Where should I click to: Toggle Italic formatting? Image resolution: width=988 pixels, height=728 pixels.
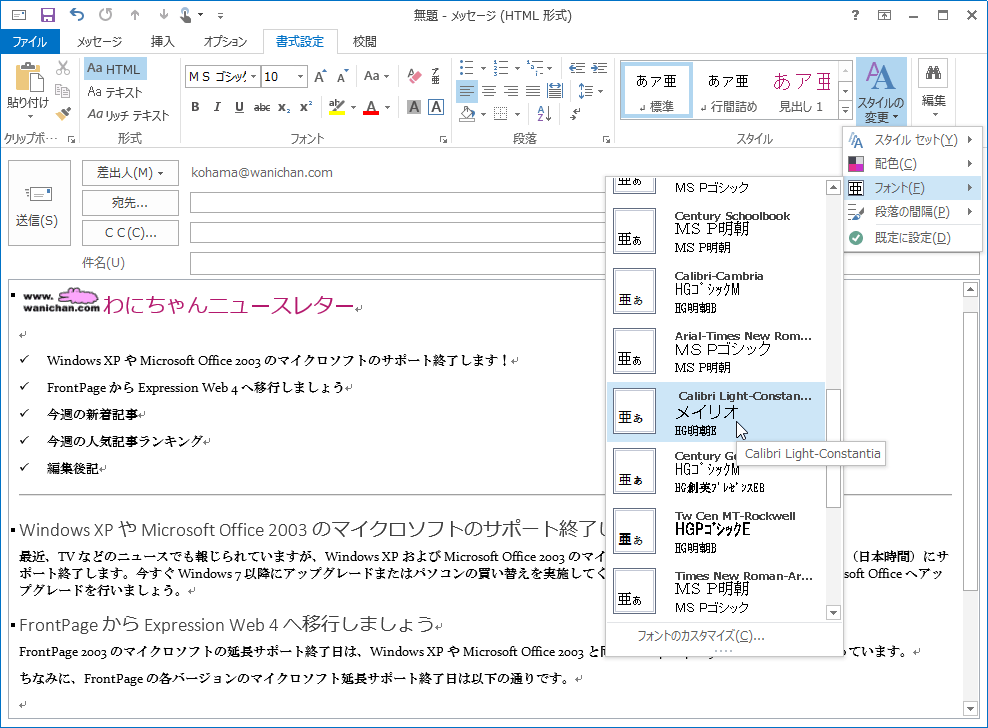pyautogui.click(x=217, y=107)
